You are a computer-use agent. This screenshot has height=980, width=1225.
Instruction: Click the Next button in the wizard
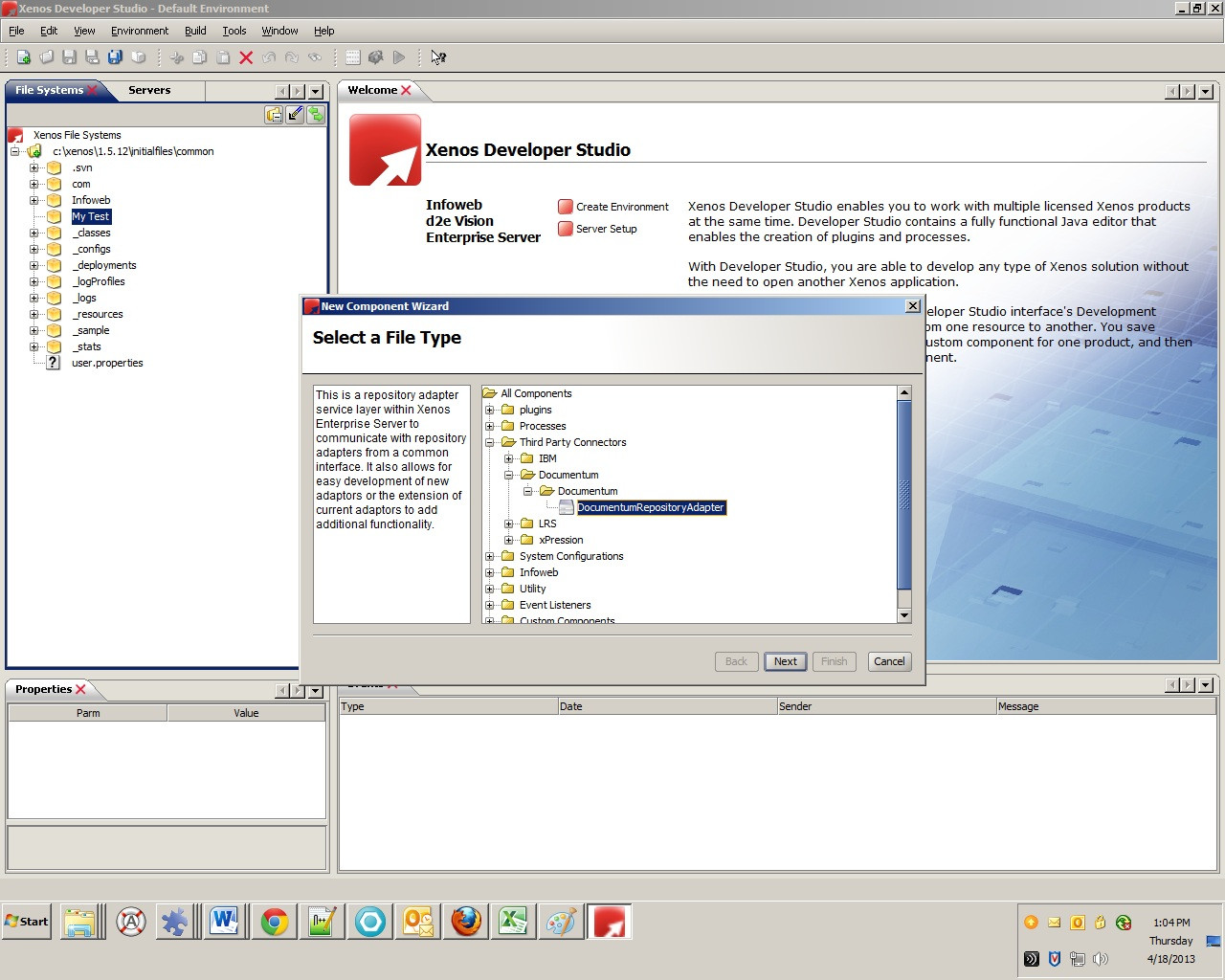pos(785,661)
